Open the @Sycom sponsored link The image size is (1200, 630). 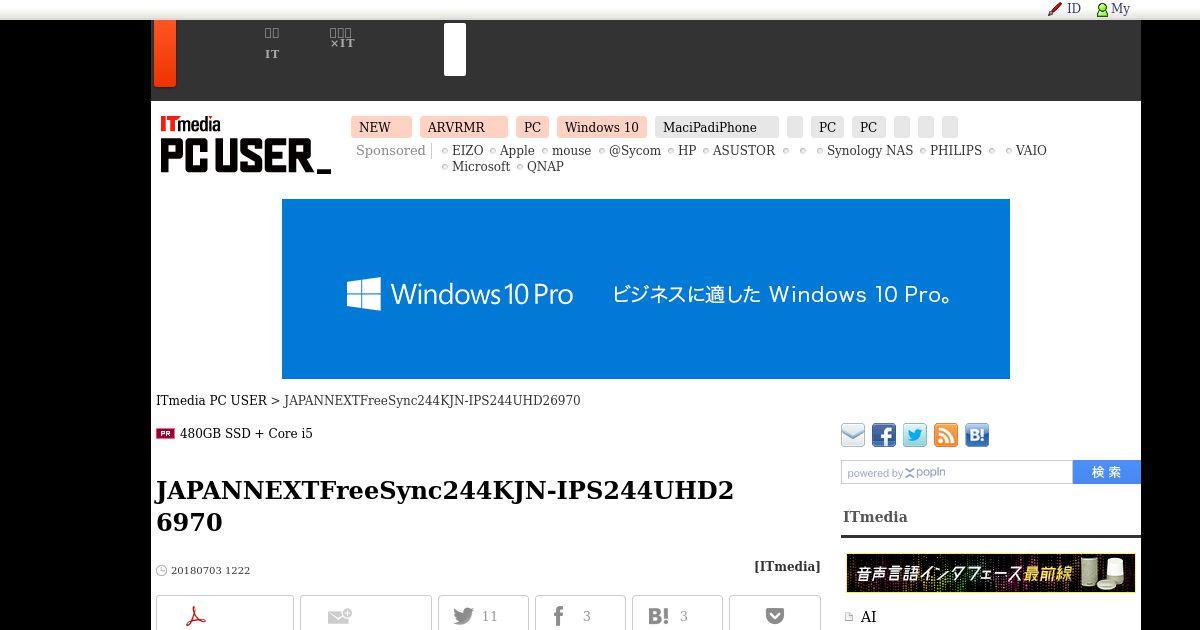[x=635, y=150]
